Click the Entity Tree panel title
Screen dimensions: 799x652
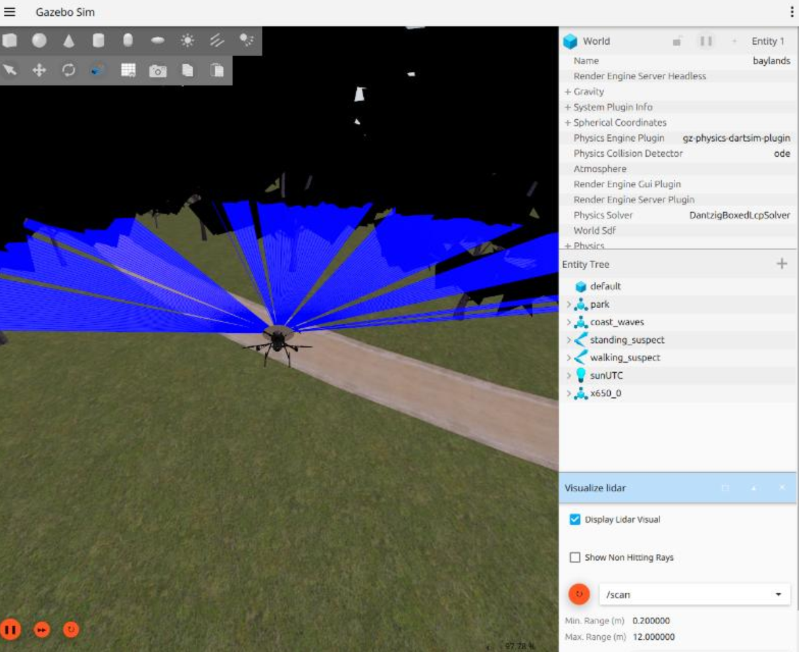click(585, 264)
